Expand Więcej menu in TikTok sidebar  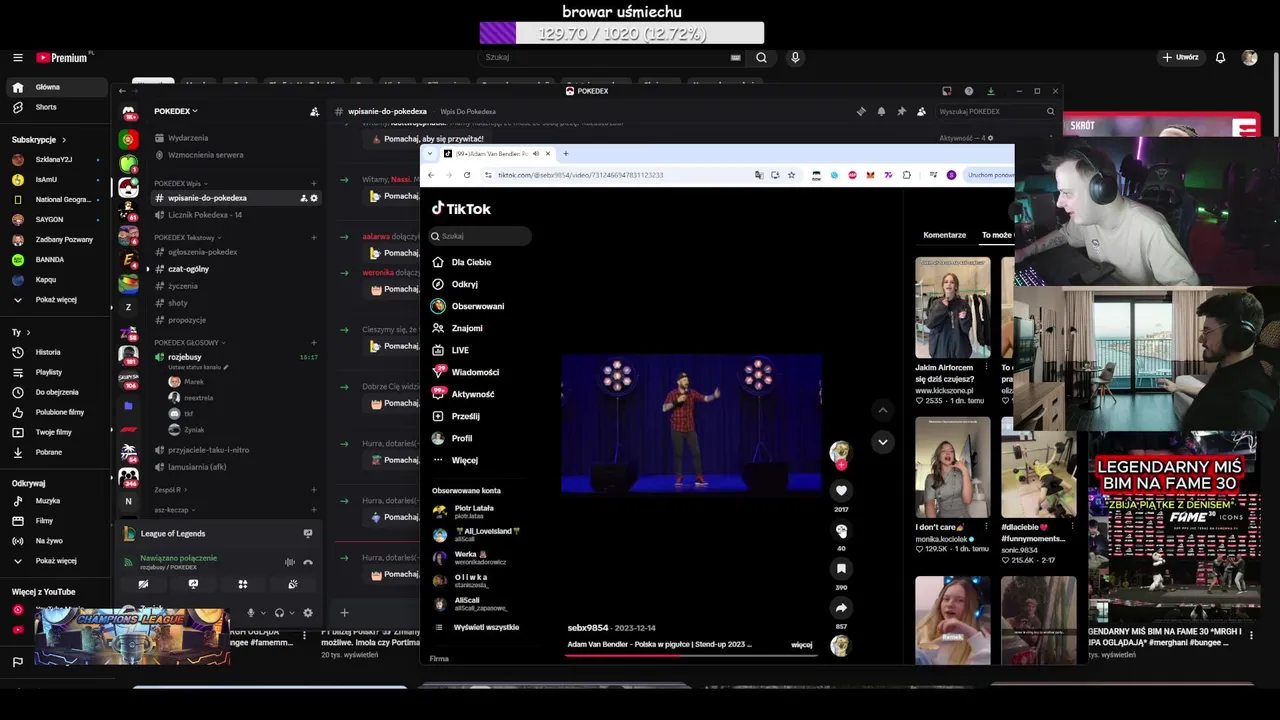tap(455, 460)
